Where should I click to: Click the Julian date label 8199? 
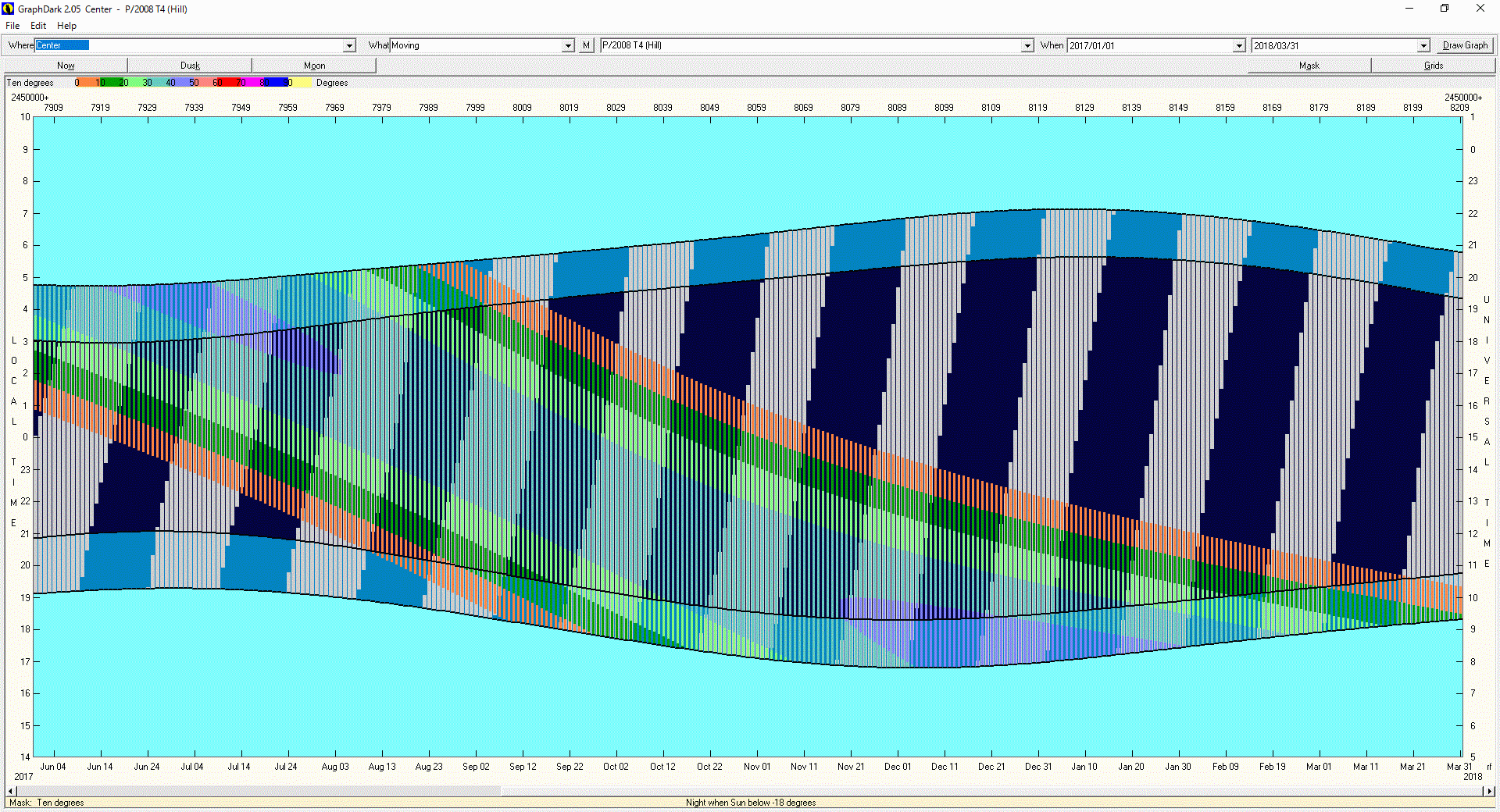(1412, 108)
